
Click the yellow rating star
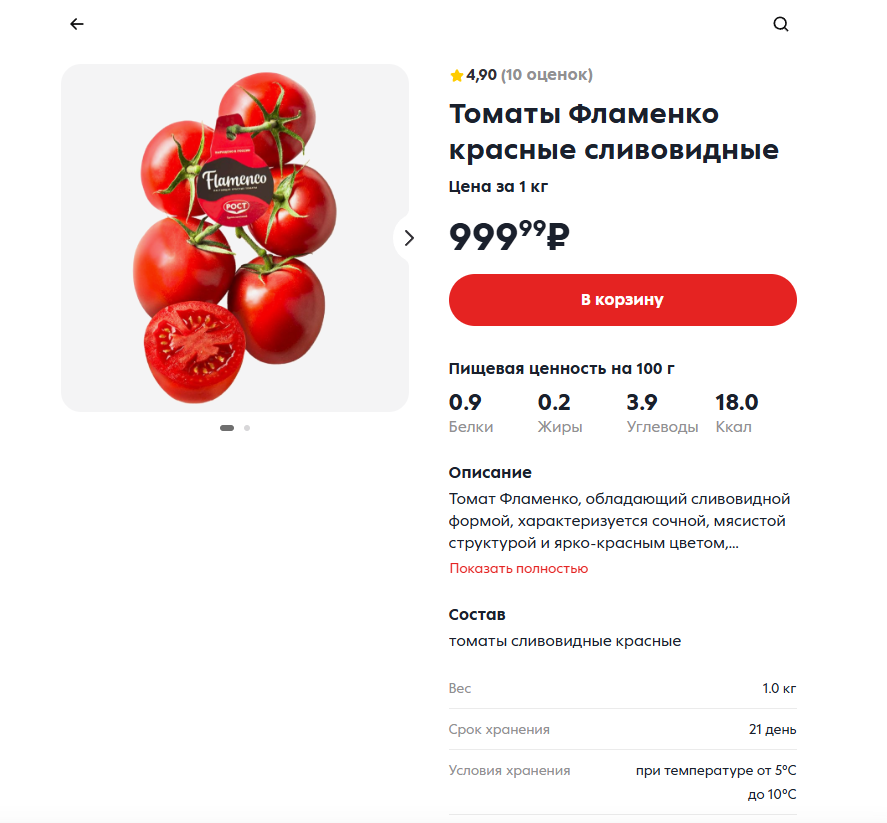(457, 75)
